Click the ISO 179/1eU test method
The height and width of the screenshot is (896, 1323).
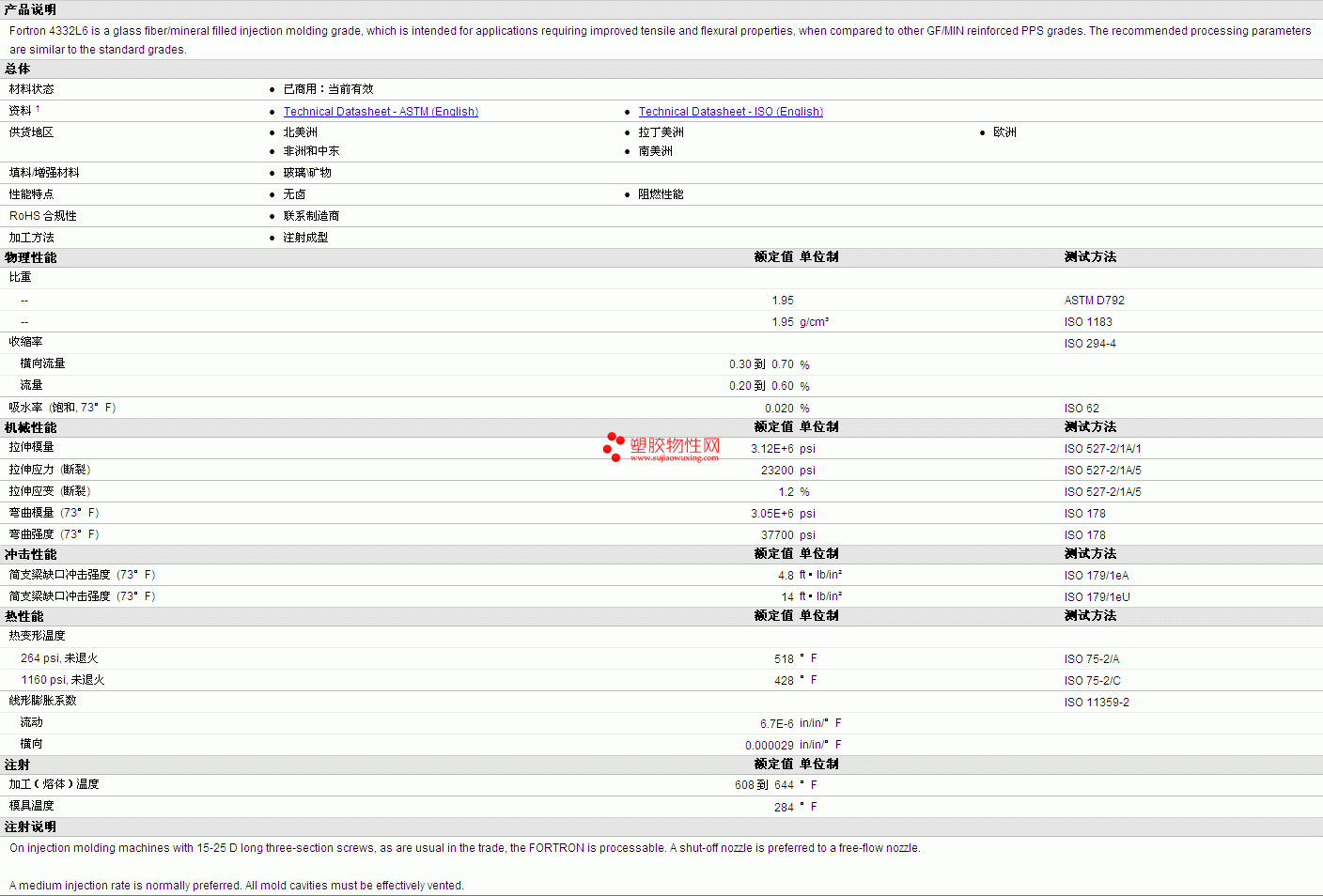pyautogui.click(x=1097, y=597)
